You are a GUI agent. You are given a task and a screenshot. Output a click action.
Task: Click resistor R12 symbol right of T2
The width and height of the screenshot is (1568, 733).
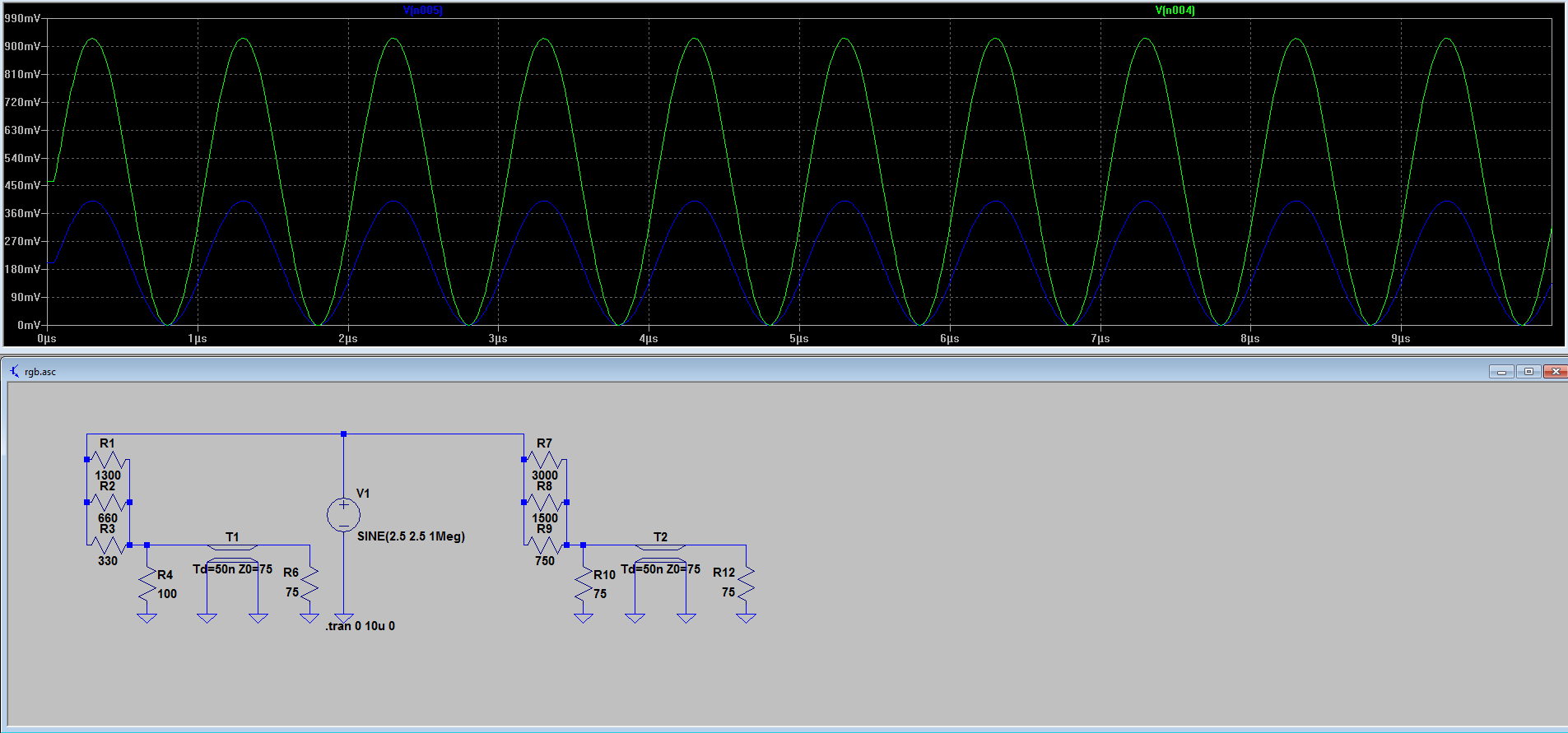coord(746,583)
